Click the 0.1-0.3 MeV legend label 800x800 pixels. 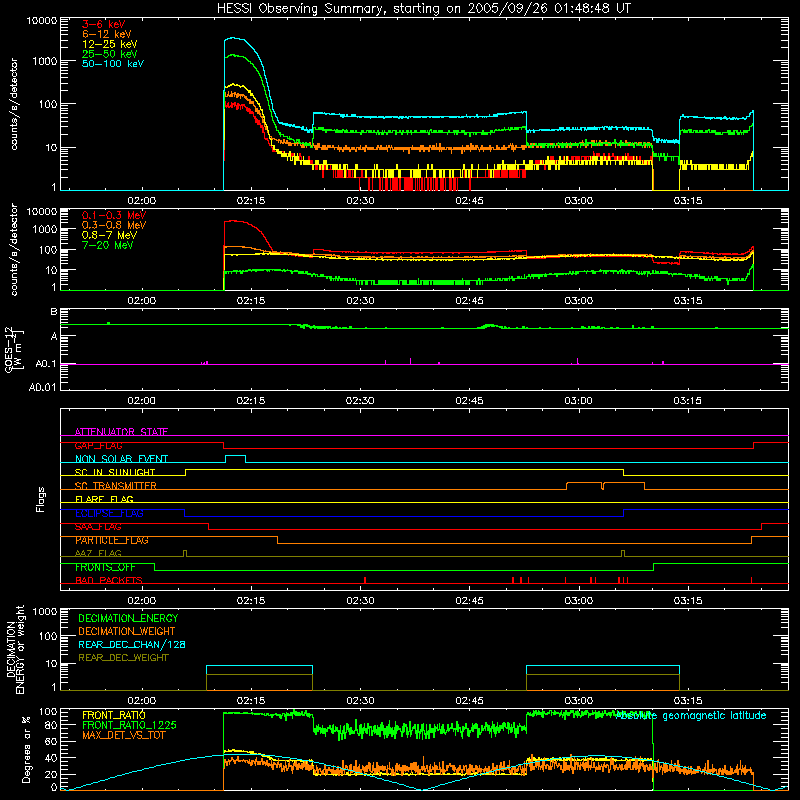pyautogui.click(x=114, y=215)
